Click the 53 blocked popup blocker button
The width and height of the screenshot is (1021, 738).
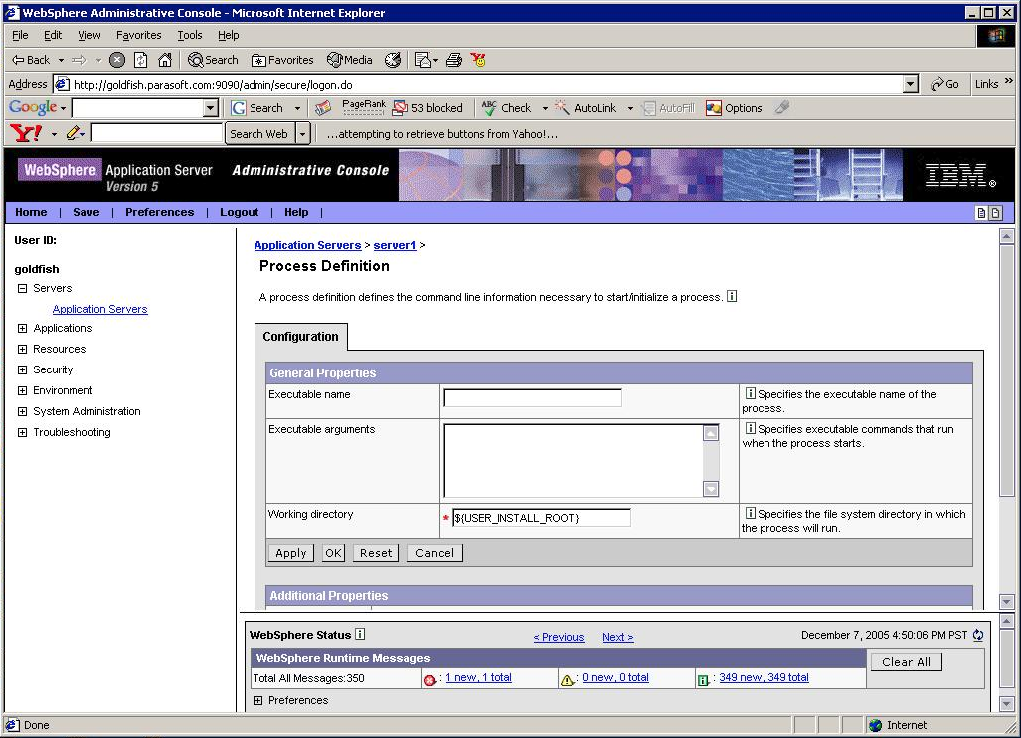(428, 107)
